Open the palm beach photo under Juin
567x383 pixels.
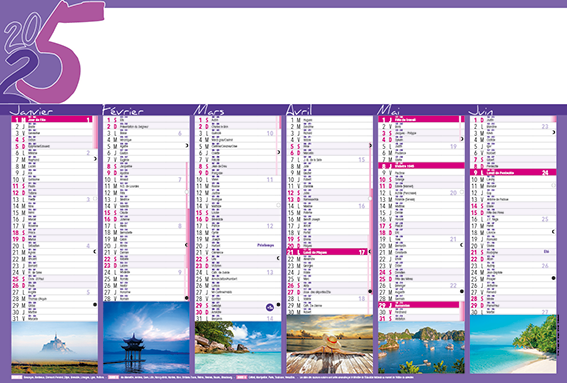click(x=513, y=344)
